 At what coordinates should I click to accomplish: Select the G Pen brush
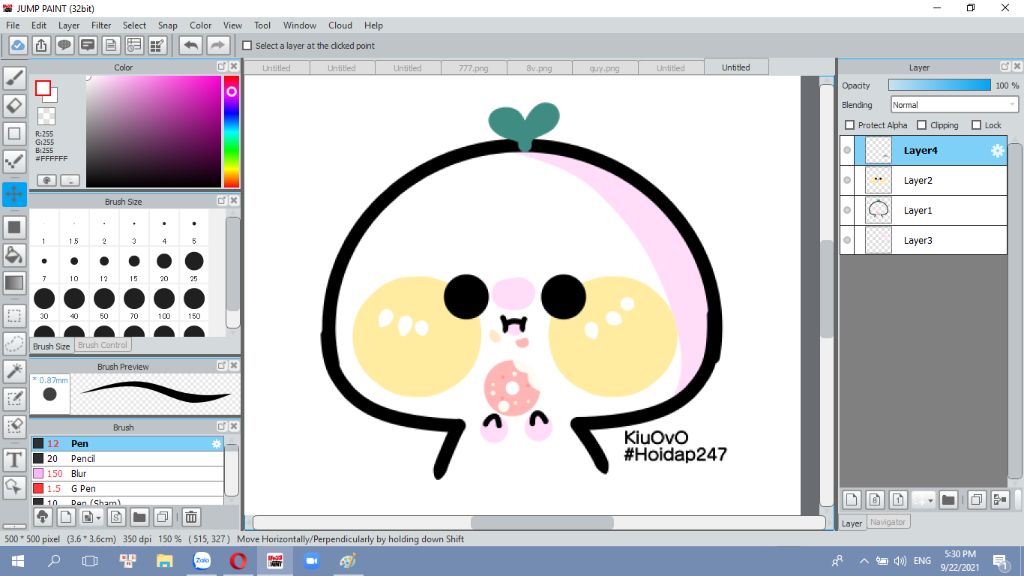coord(127,488)
